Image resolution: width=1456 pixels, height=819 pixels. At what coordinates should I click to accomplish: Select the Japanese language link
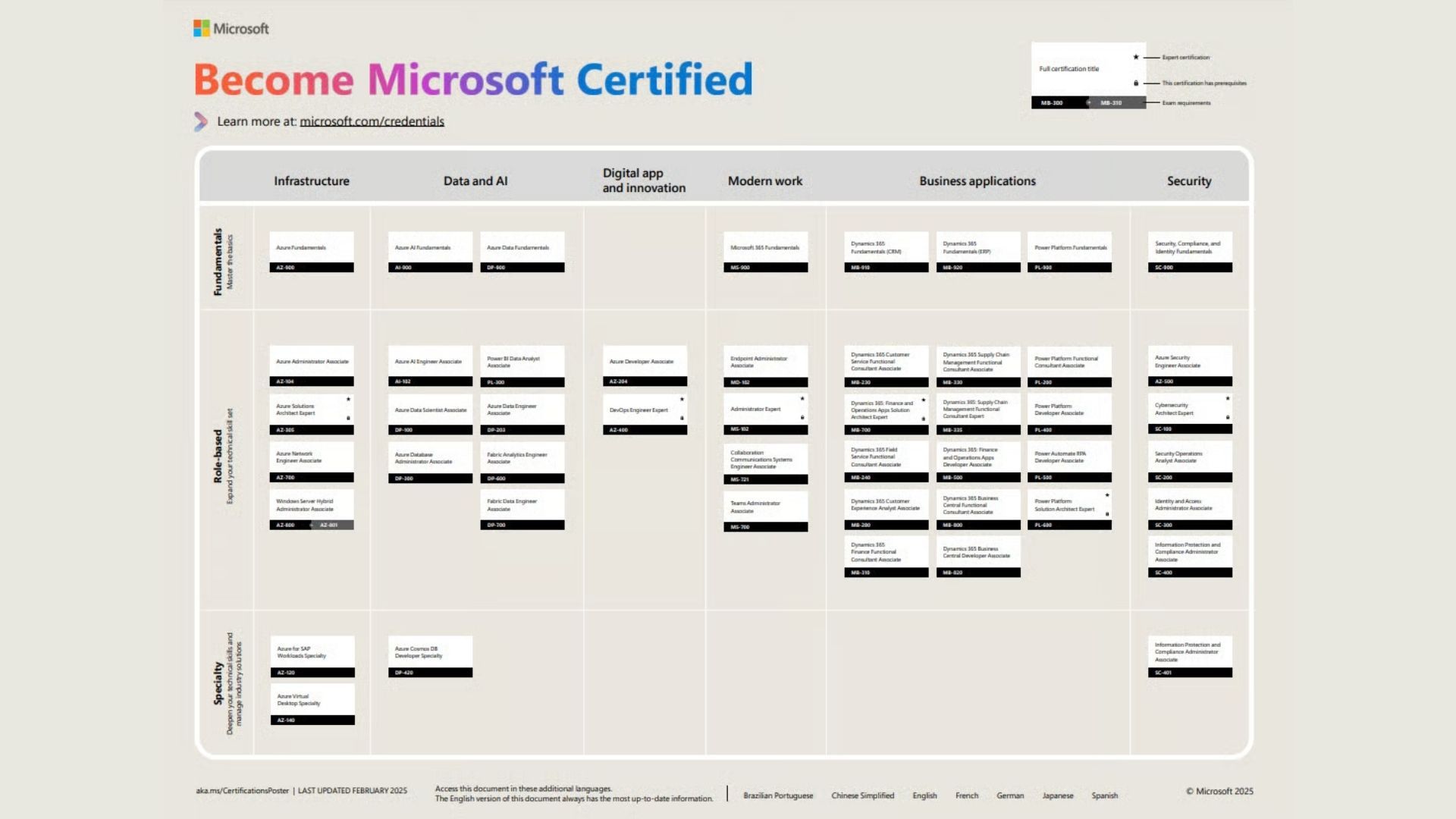point(1057,795)
